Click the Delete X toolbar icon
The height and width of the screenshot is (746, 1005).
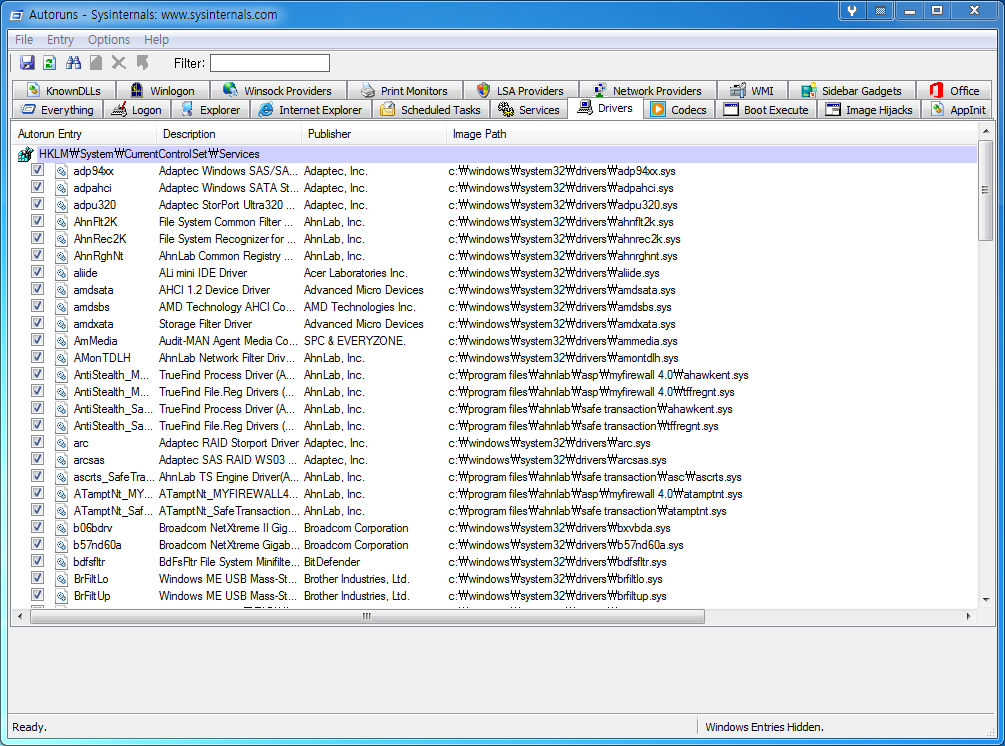pyautogui.click(x=119, y=63)
